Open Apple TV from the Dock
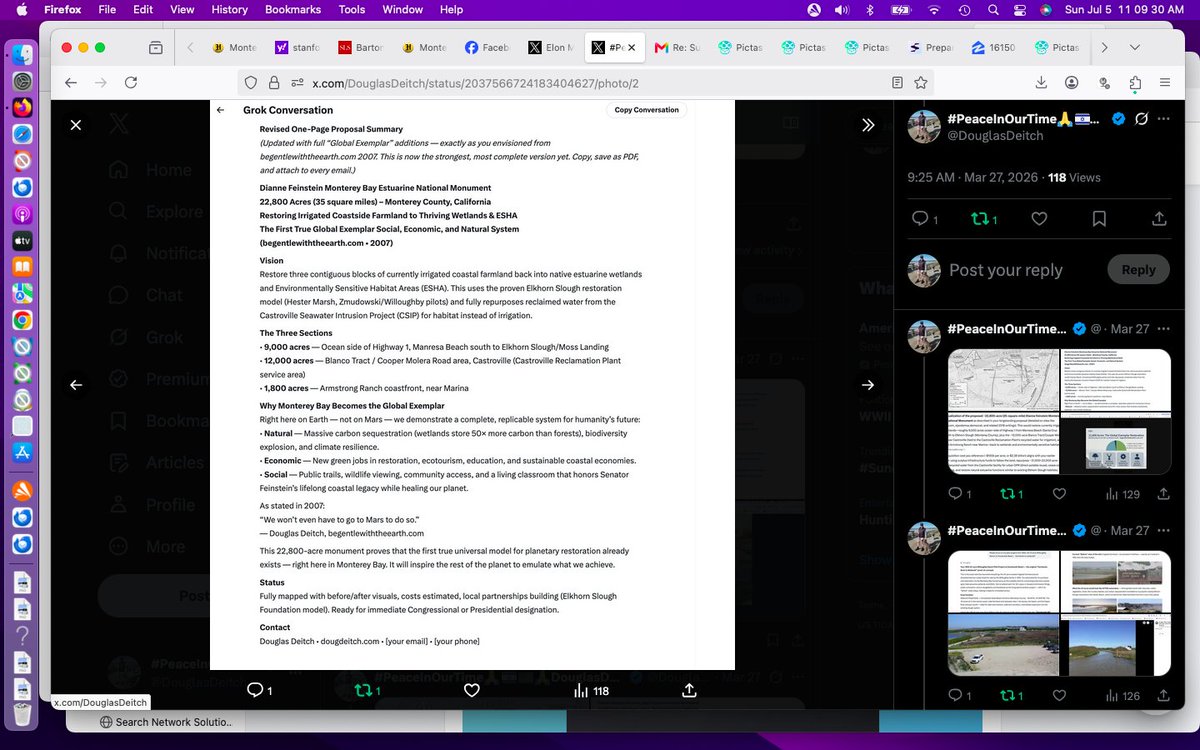 click(22, 241)
